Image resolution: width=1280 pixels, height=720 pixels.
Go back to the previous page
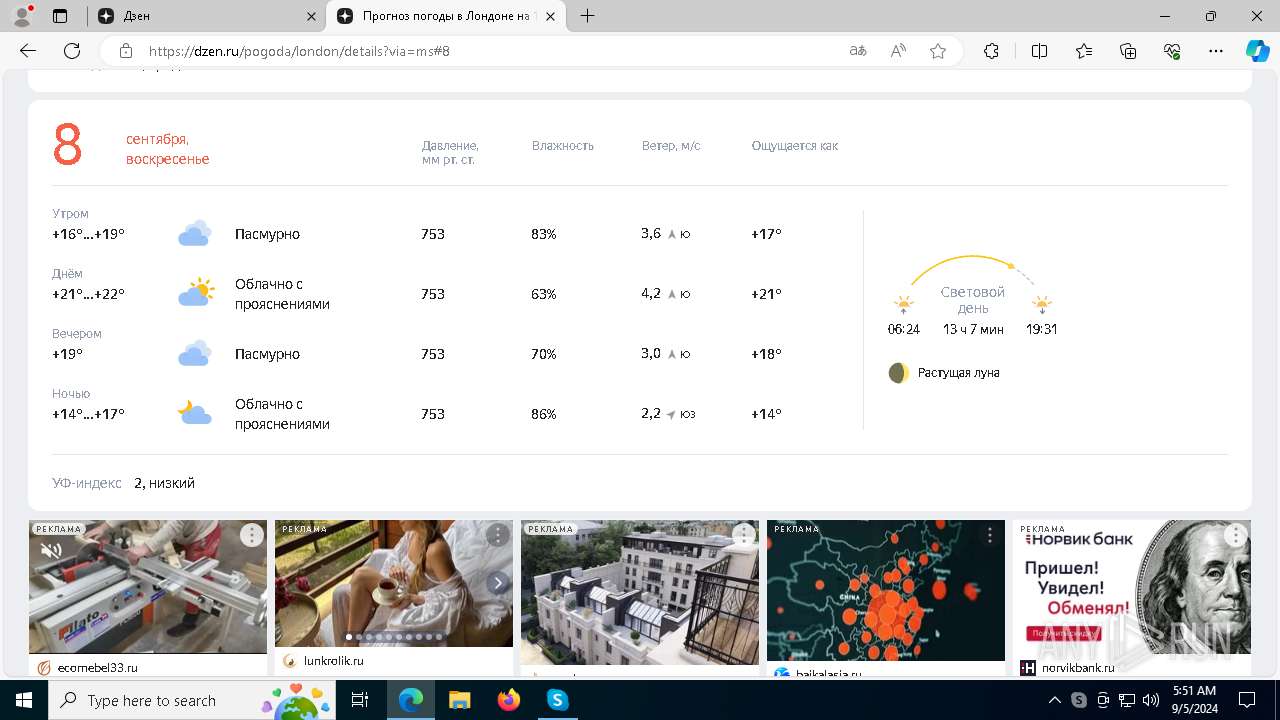click(x=28, y=51)
